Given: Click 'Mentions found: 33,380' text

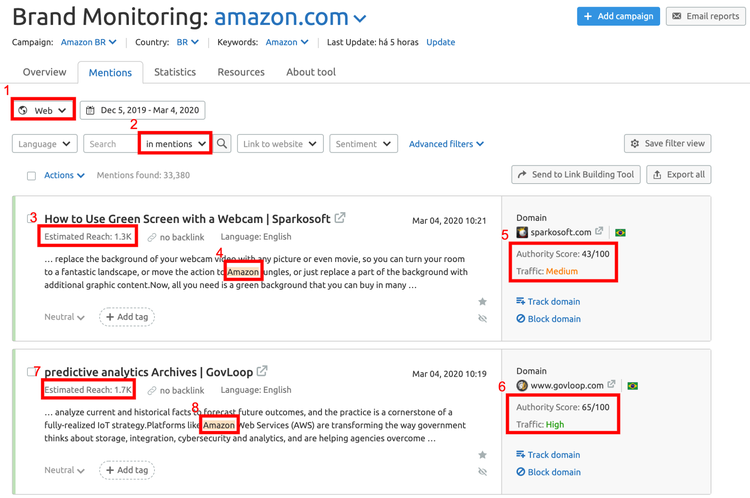Looking at the screenshot, I should click(143, 175).
